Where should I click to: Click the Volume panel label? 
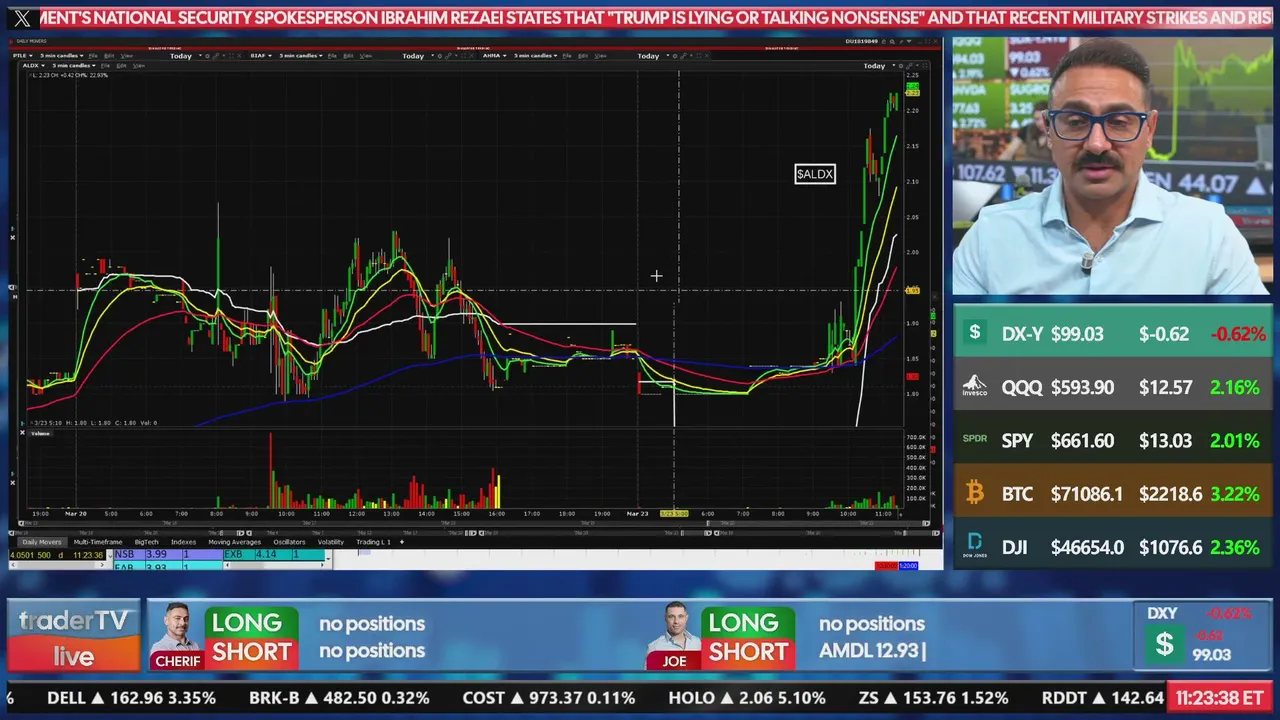(x=41, y=433)
